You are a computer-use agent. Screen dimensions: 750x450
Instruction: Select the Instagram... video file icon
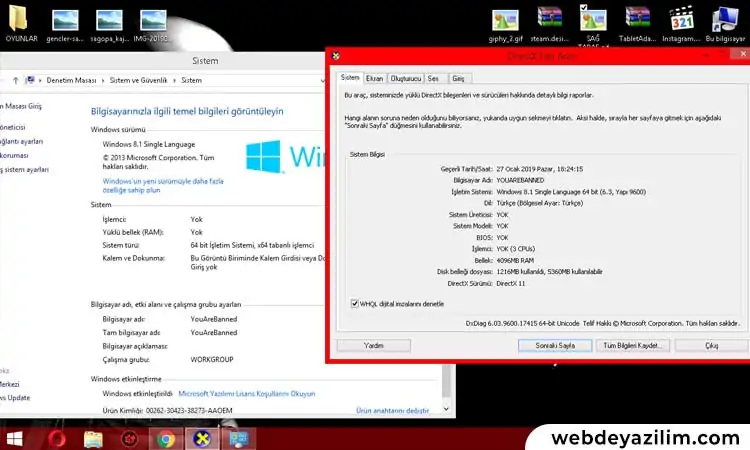(681, 24)
